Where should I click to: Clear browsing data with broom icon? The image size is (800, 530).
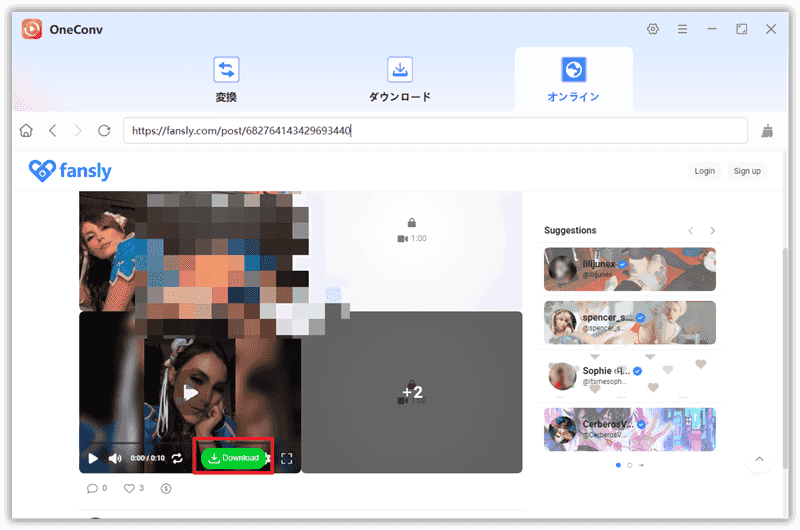click(767, 131)
